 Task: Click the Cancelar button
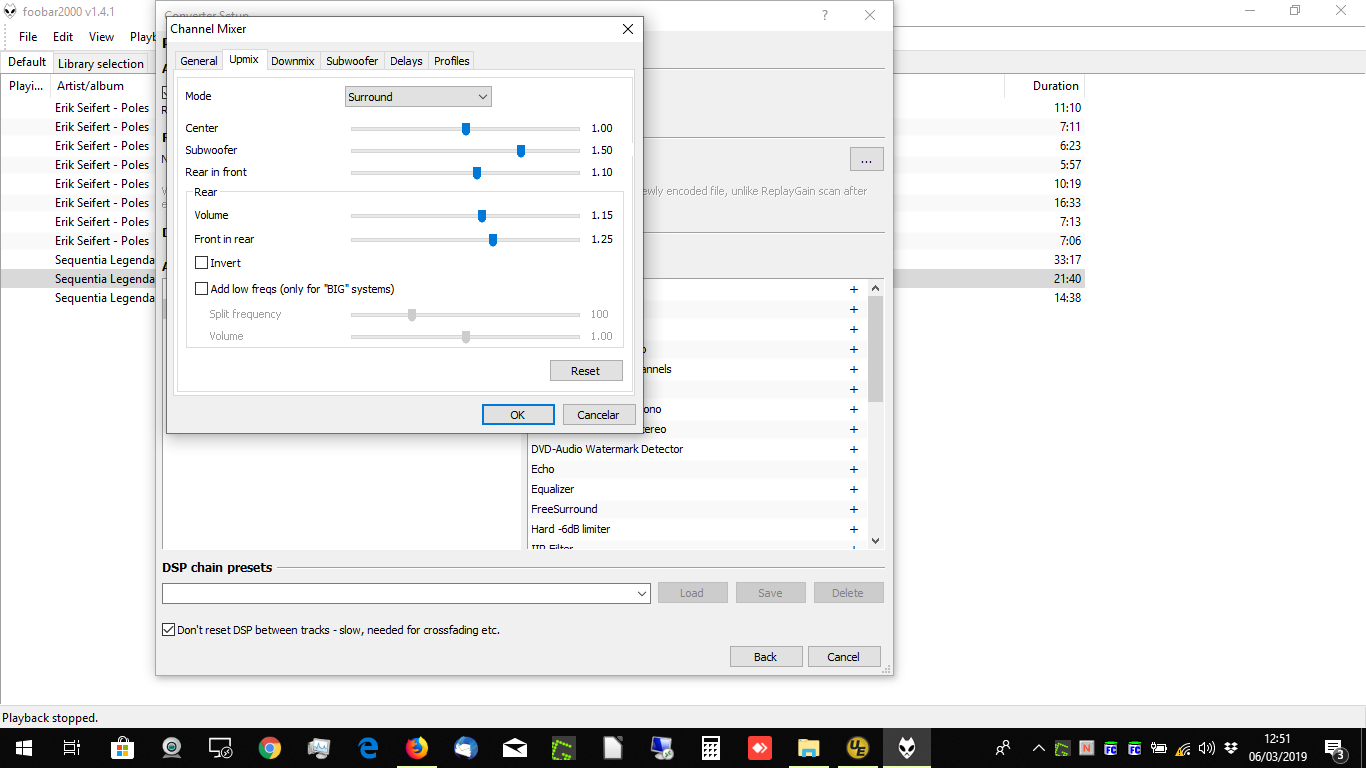click(598, 415)
